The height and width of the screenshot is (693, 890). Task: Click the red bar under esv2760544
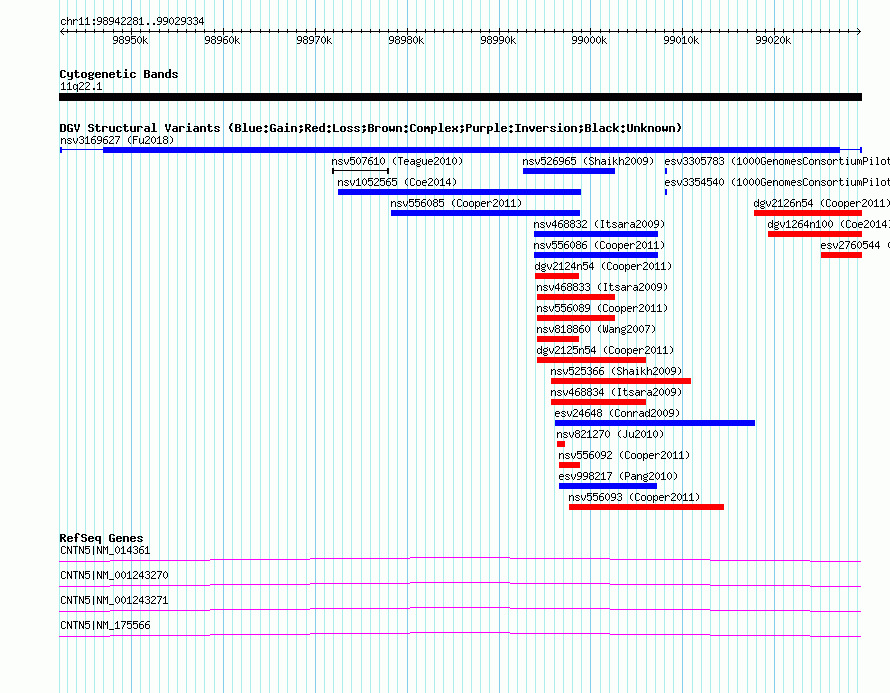tap(841, 255)
